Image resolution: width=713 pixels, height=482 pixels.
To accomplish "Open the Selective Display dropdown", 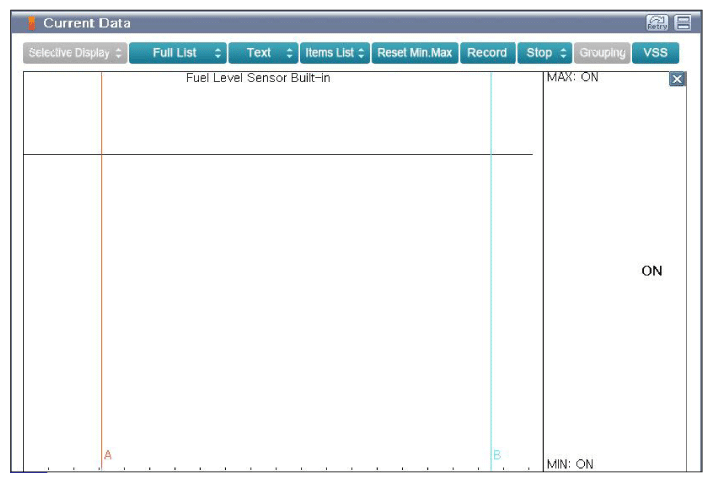I will [75, 53].
